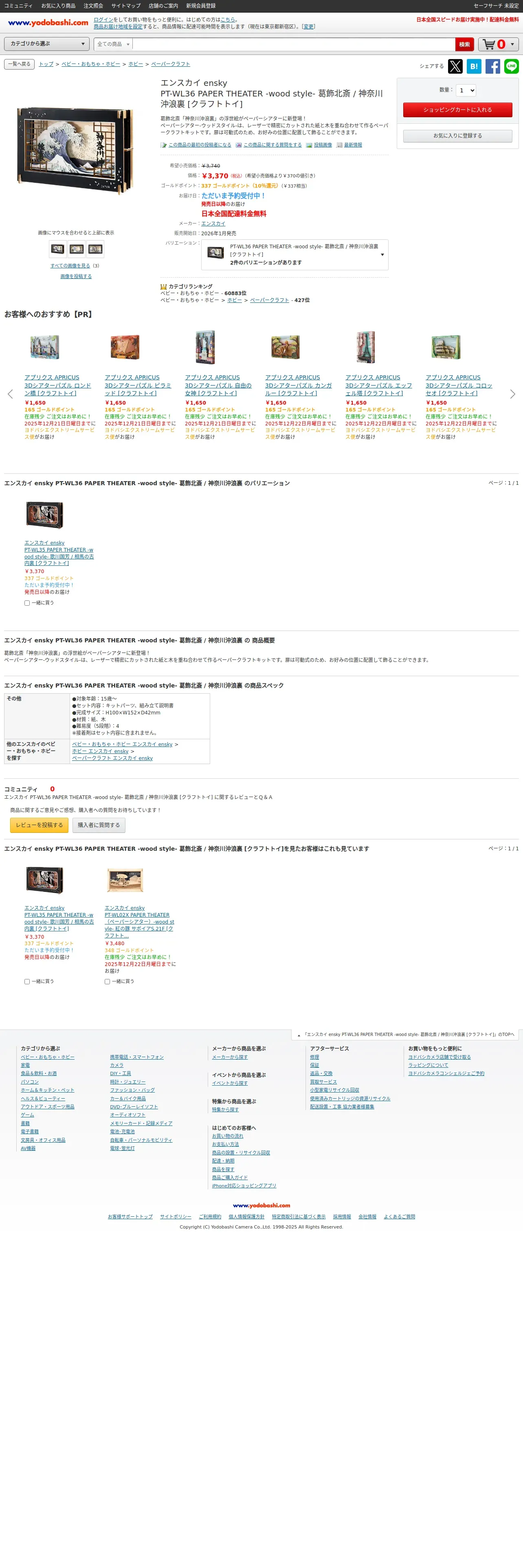Click footer よくあるご質問 link
523x1568 pixels.
400,1217
